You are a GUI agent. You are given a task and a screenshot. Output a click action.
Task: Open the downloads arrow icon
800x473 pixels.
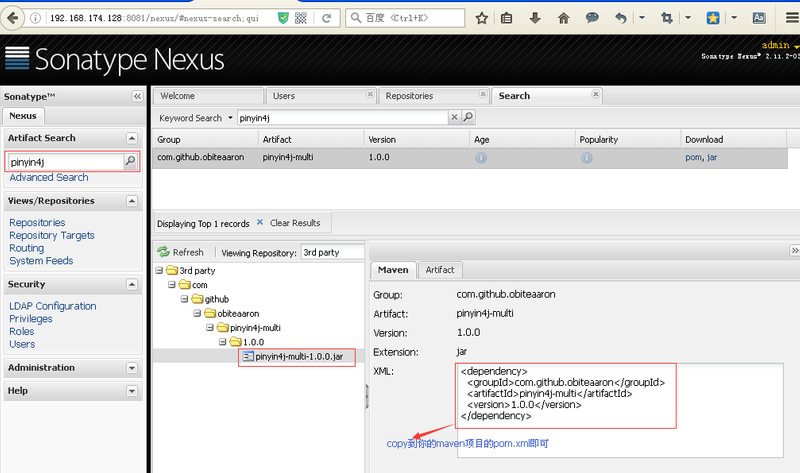pyautogui.click(x=535, y=18)
